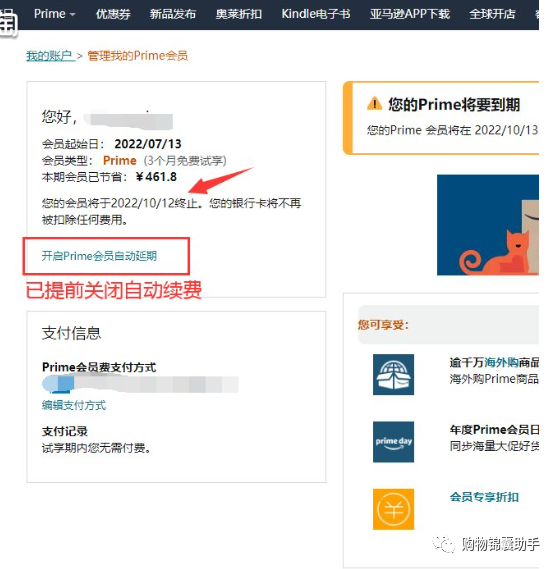Viewport: 557px width, 569px height.
Task: Go back to 我的账户 breadcrumb link
Action: (50, 56)
